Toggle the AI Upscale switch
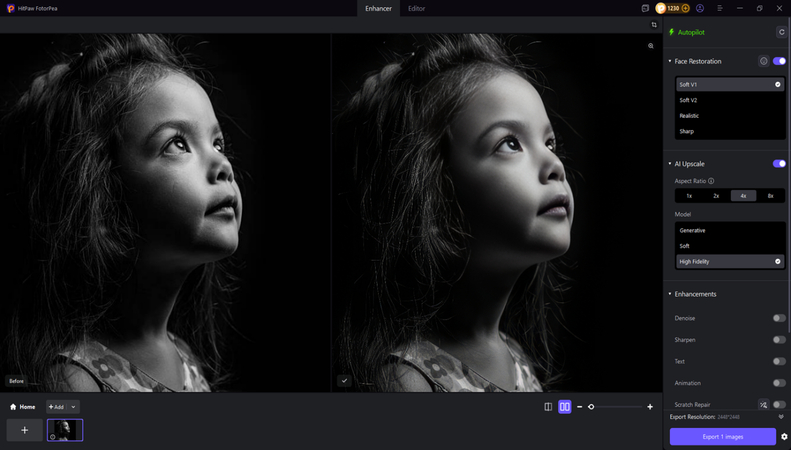The height and width of the screenshot is (450, 791). (x=779, y=163)
